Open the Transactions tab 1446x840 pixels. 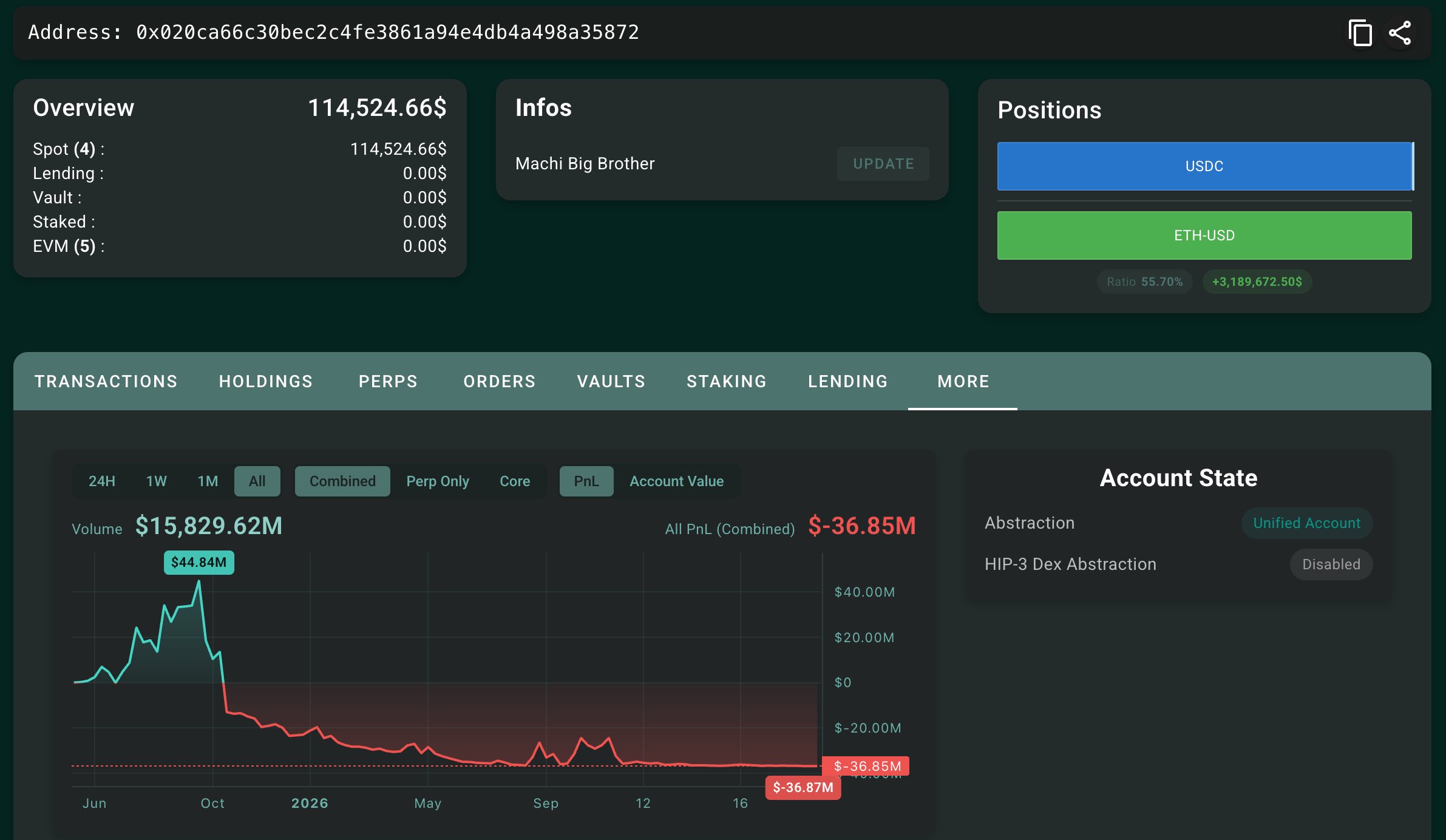(x=106, y=381)
